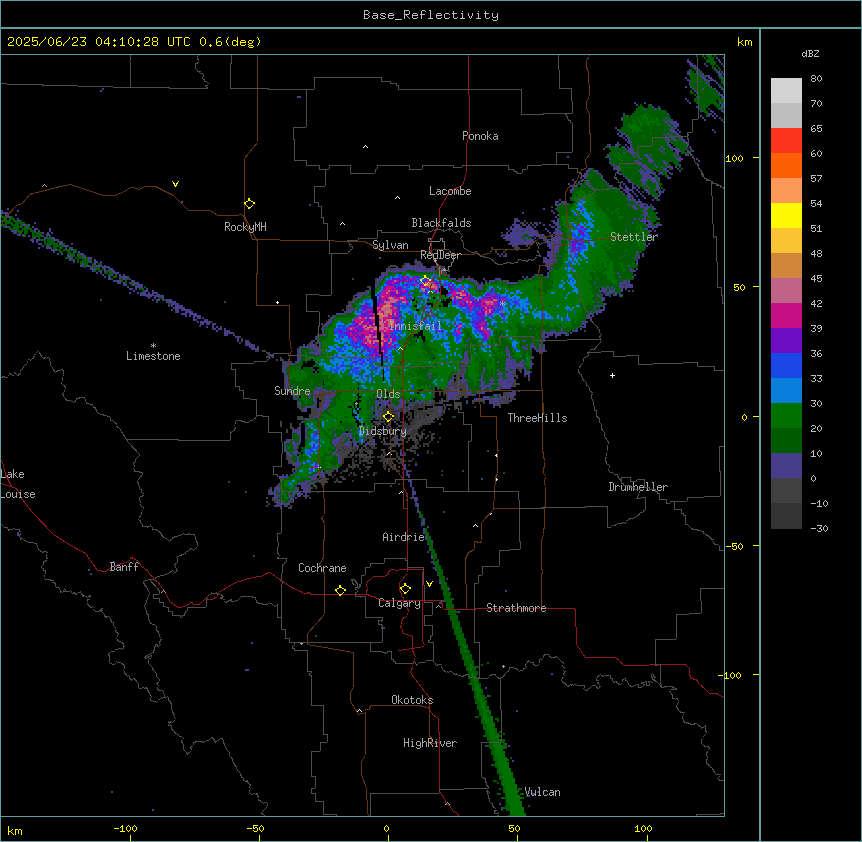Select the red 60–65 dBZ swatch
The image size is (862, 842).
pos(786,141)
